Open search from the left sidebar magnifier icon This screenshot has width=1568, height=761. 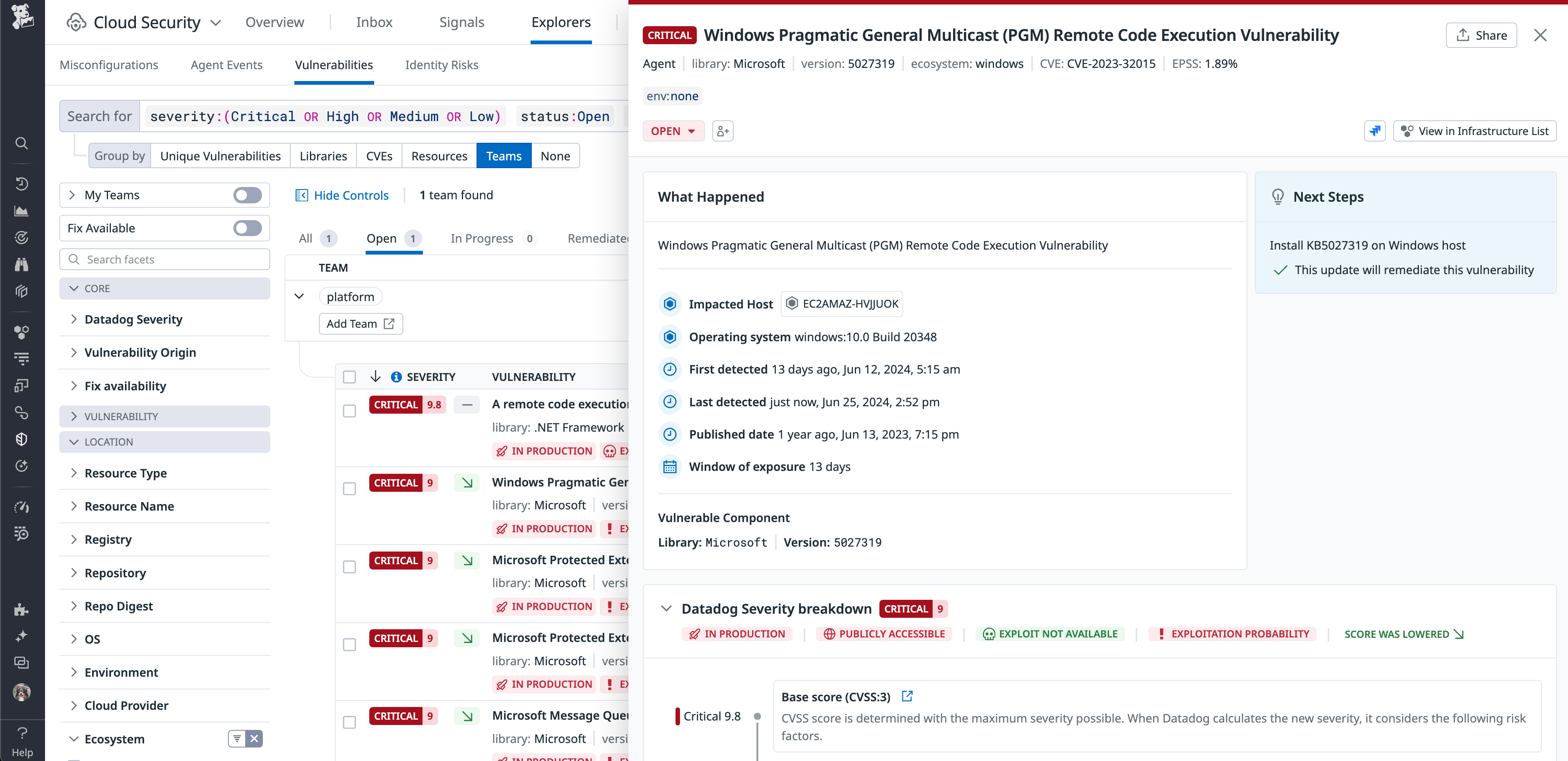(x=22, y=144)
